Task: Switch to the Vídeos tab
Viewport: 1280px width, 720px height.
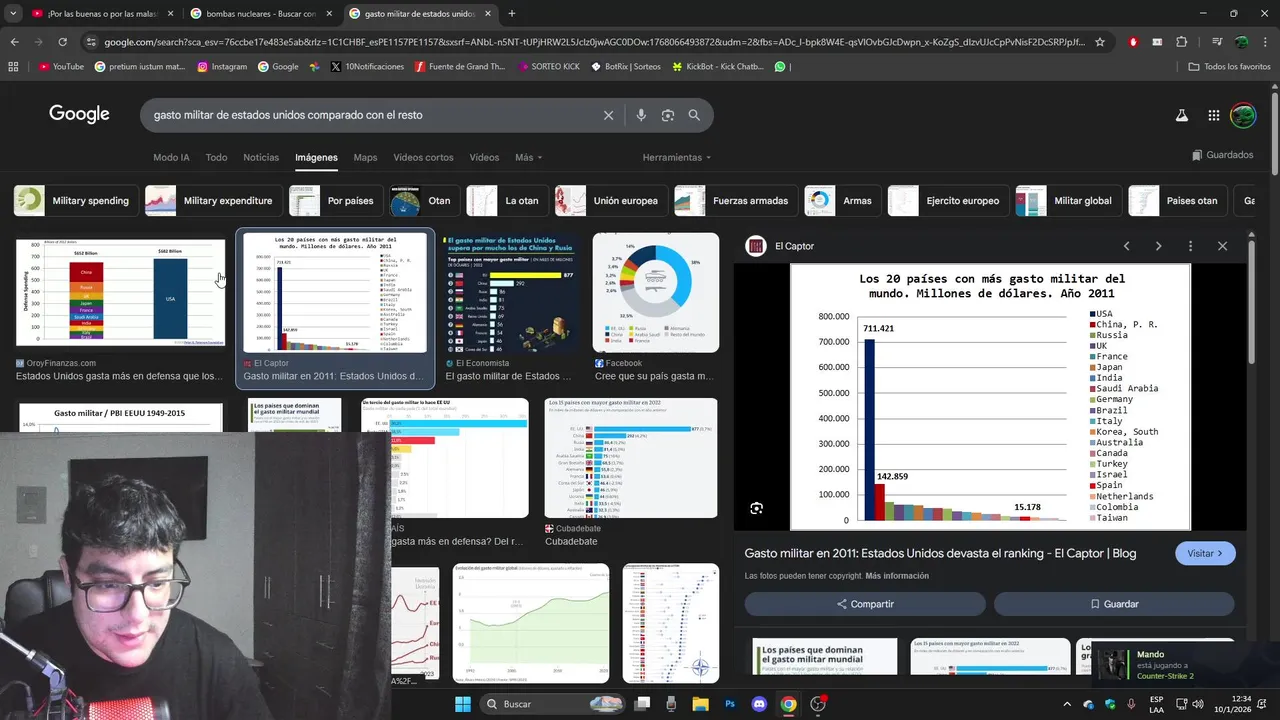Action: tap(484, 158)
